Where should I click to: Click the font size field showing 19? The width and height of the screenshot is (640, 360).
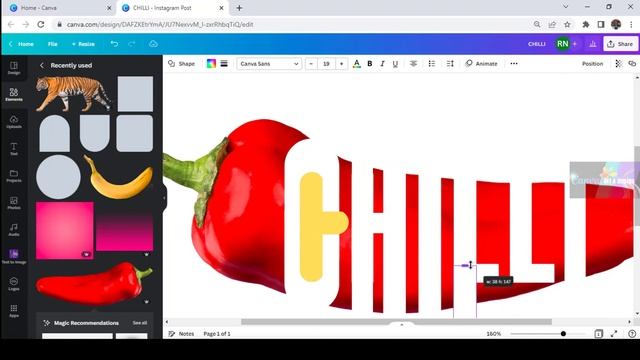click(327, 64)
